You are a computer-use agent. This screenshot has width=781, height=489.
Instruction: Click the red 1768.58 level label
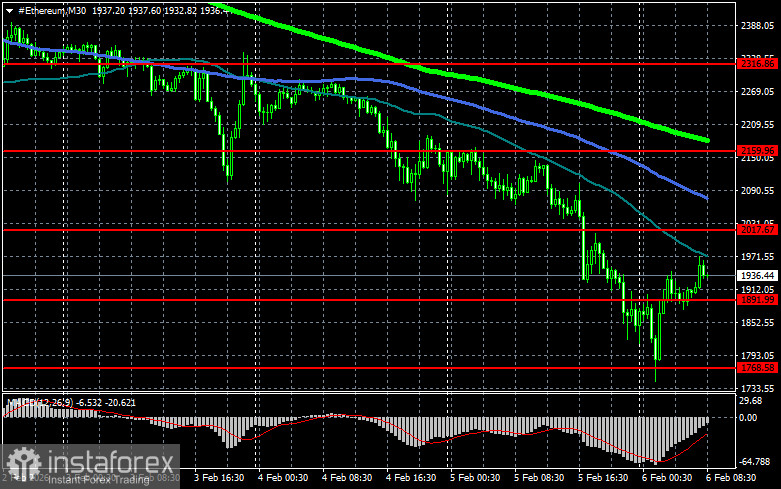(757, 367)
